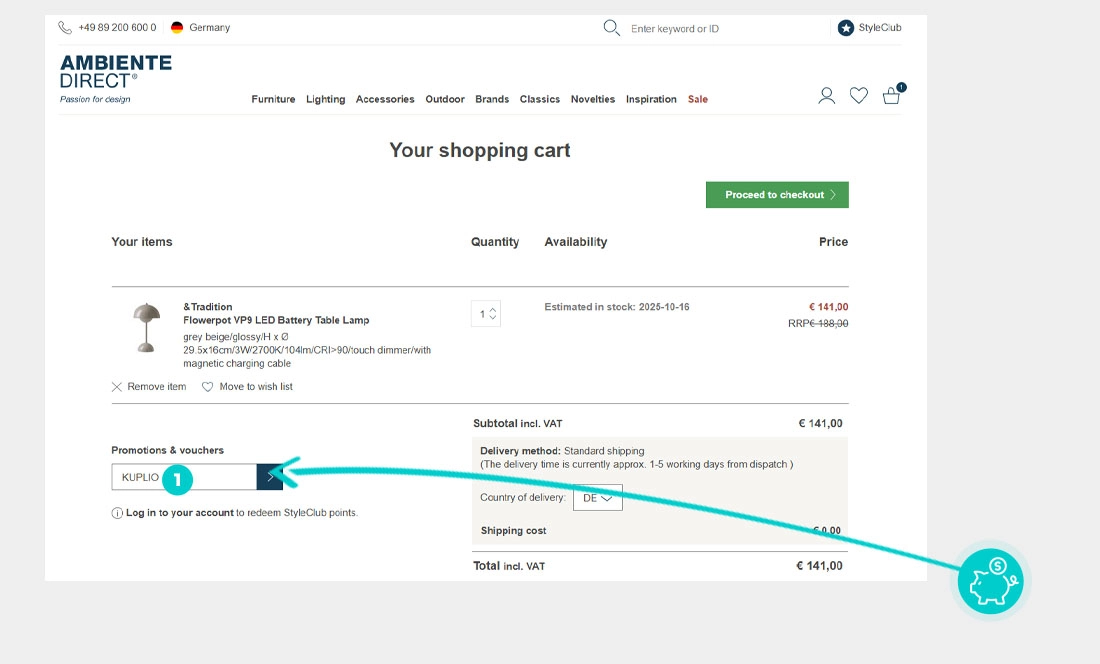The height and width of the screenshot is (664, 1100).
Task: Click the phone number icon
Action: 65,28
